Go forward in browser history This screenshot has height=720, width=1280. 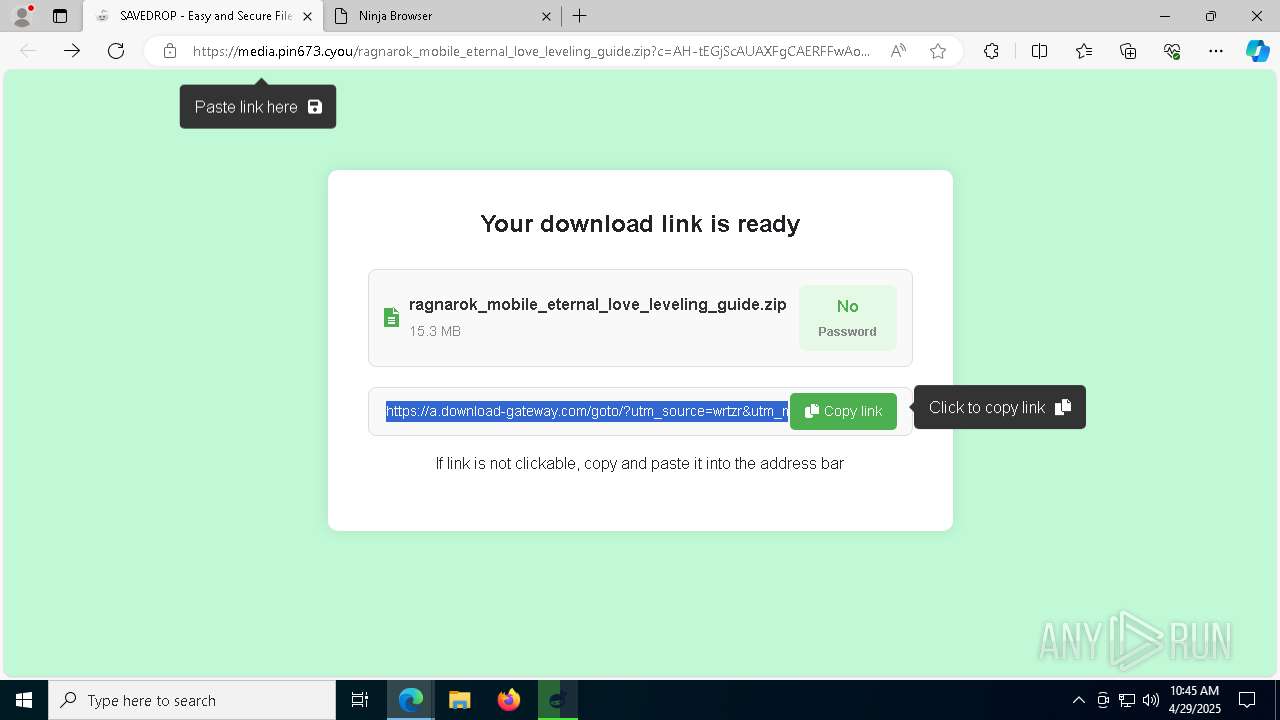72,51
